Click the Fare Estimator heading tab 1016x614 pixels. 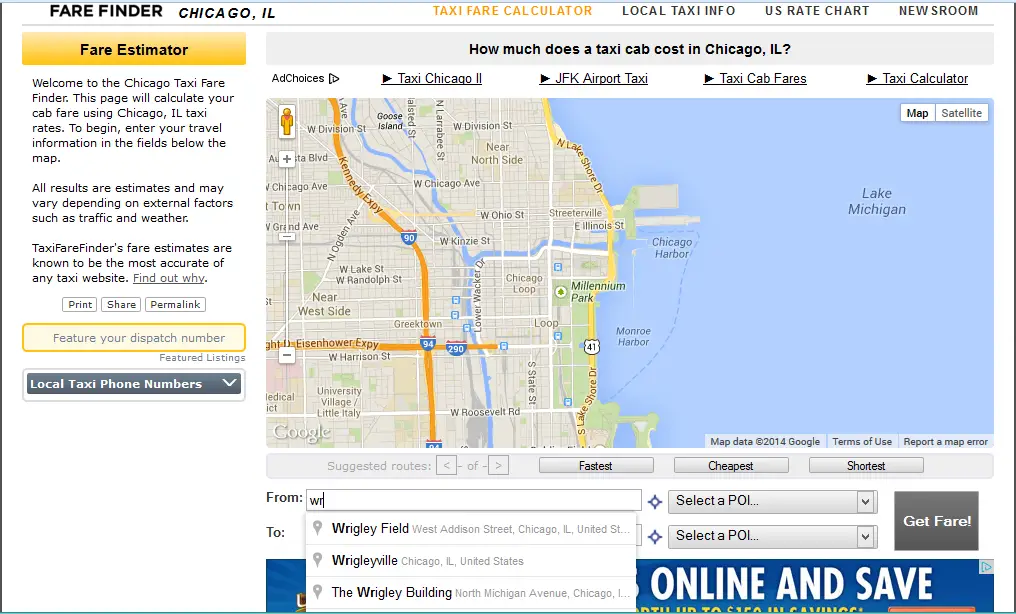(134, 49)
